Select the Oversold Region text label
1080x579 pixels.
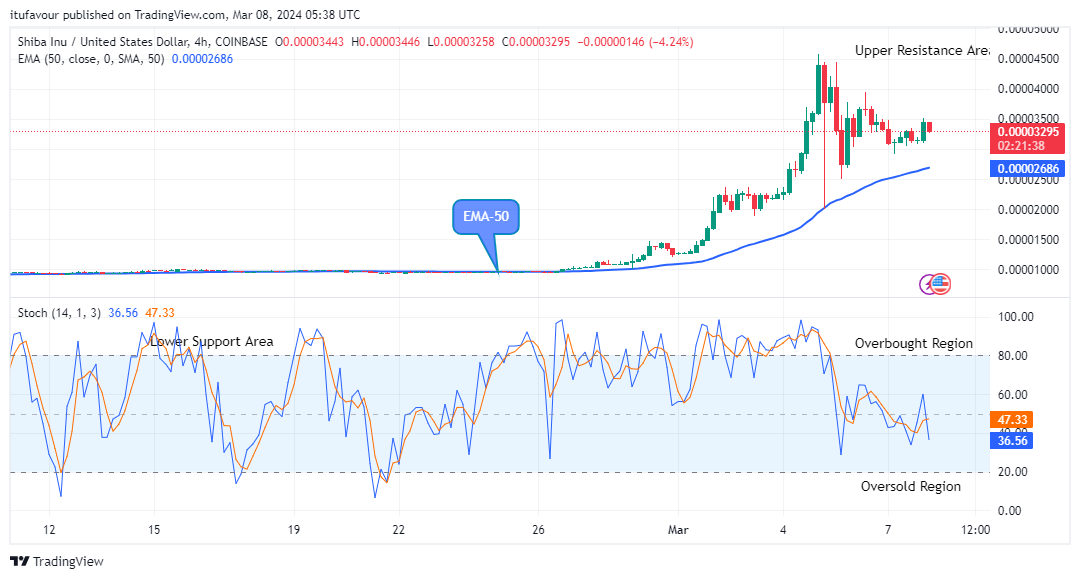[x=911, y=487]
